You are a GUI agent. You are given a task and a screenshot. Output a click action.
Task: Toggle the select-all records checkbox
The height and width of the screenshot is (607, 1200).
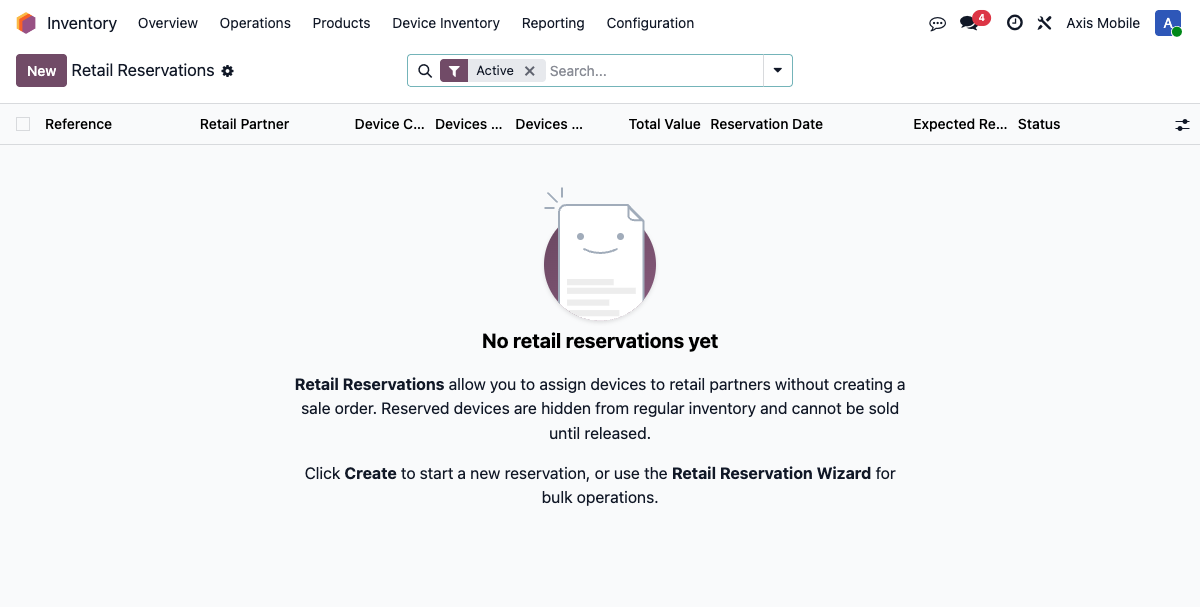[x=23, y=124]
